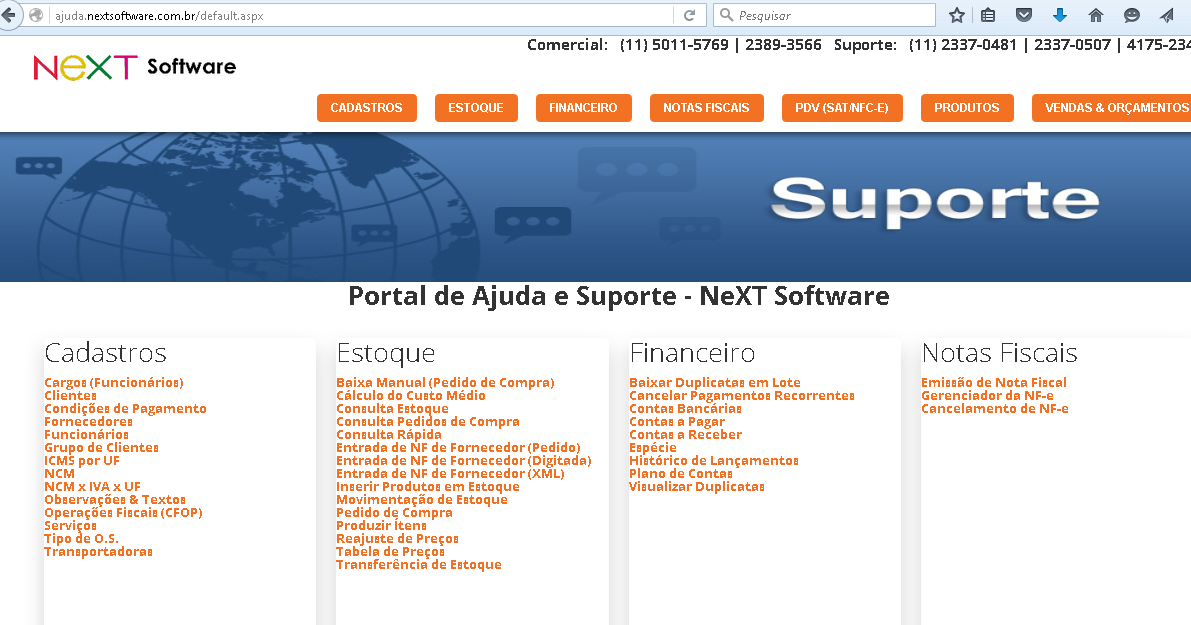
Task: Click the site identity globe icon
Action: pyautogui.click(x=36, y=15)
